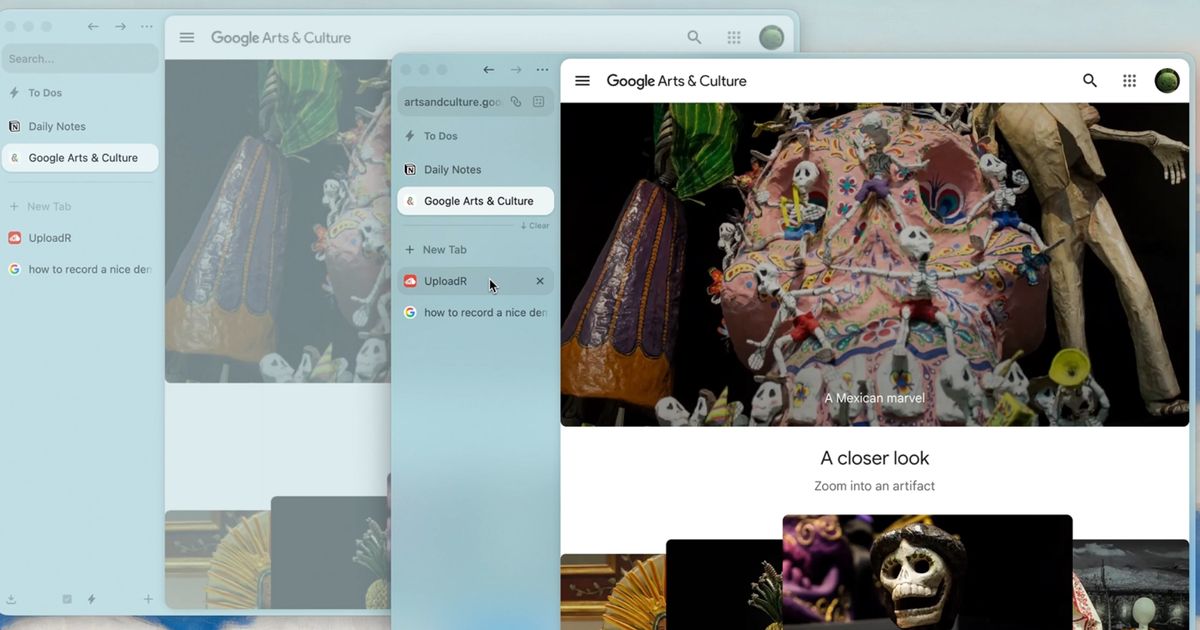Click the 'A Mexican marvel' caption text
Screen dimensions: 1200x630
click(875, 398)
